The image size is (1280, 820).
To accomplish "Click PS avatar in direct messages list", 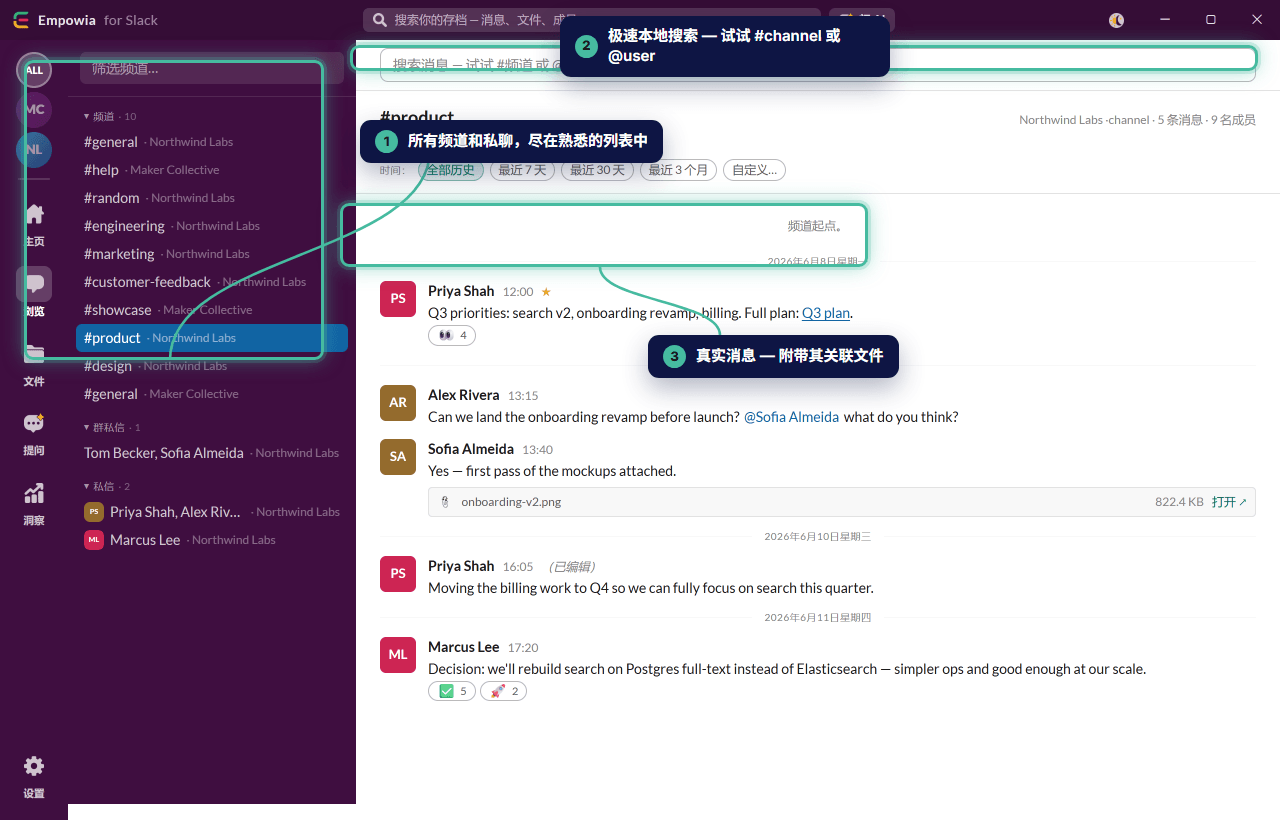I will coord(94,512).
